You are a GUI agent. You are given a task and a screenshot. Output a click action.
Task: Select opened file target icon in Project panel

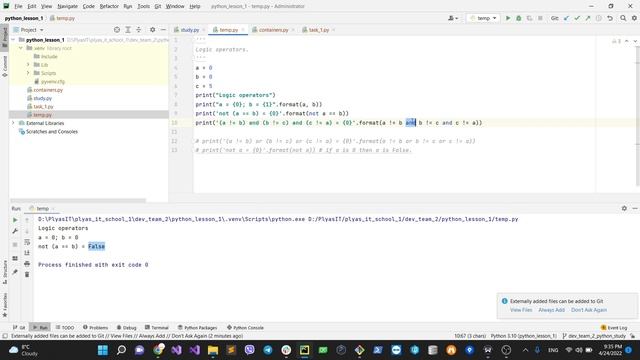117,30
